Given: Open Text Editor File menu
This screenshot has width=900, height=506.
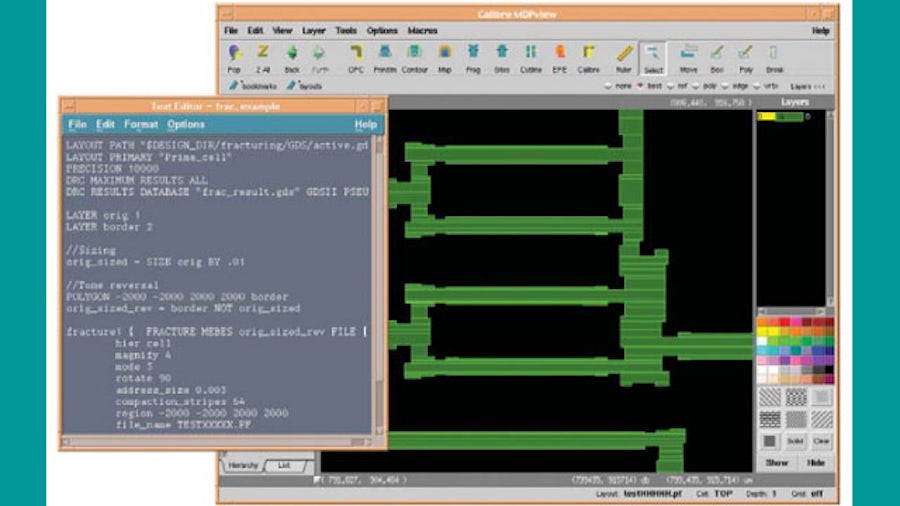Looking at the screenshot, I should [x=77, y=124].
